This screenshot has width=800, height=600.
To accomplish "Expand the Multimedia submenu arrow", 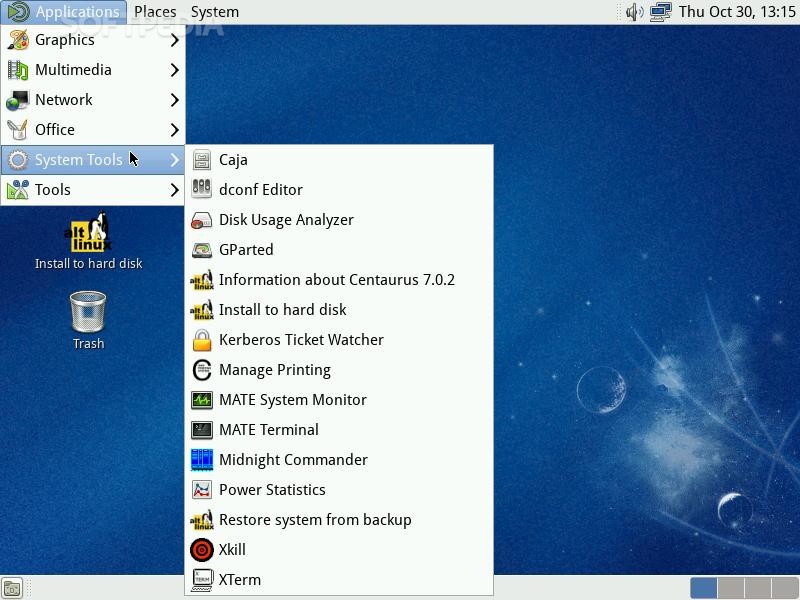I will coord(174,70).
